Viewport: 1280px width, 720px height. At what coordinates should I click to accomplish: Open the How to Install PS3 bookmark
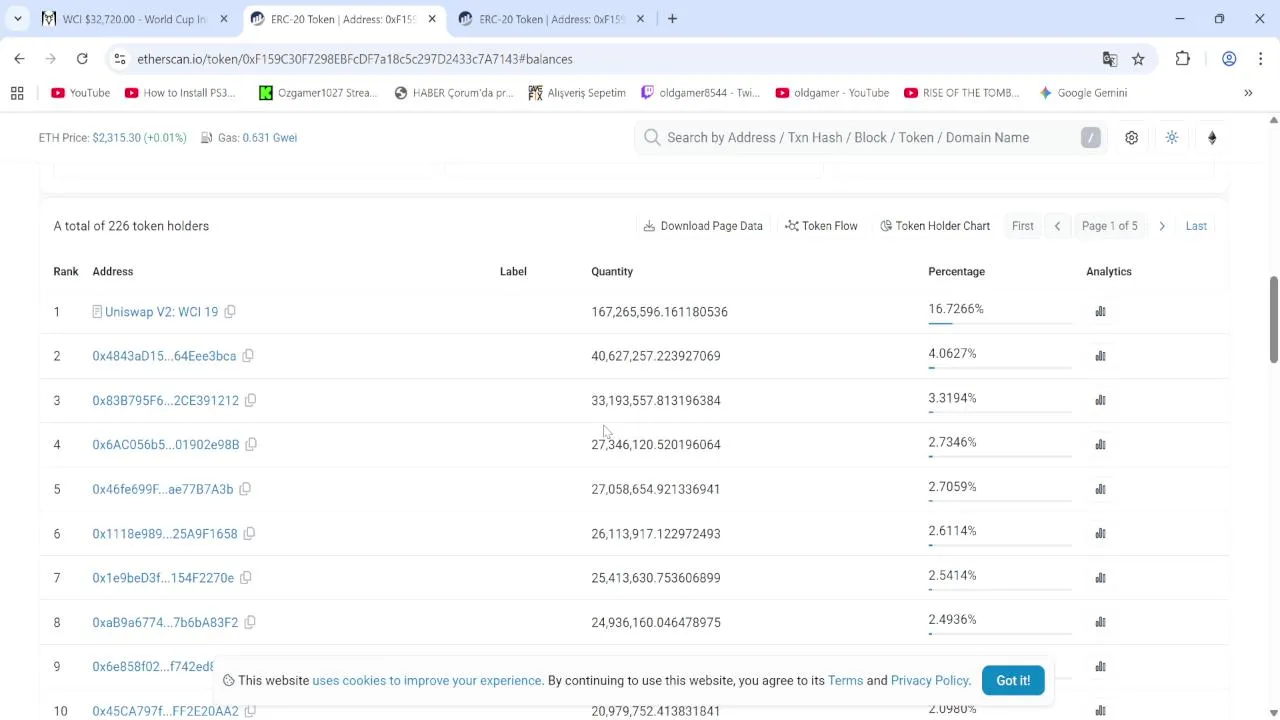181,93
